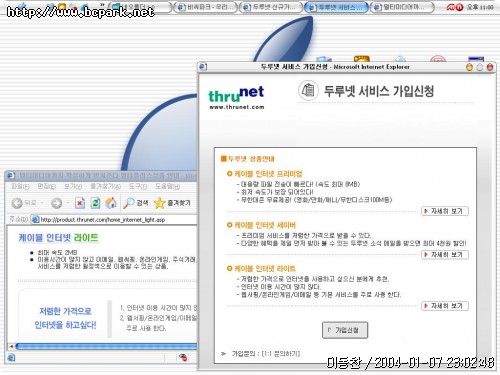Click 자세히 보기 for 케이블 인터넷 세이버
The width and height of the screenshot is (500, 375).
[x=445, y=255]
